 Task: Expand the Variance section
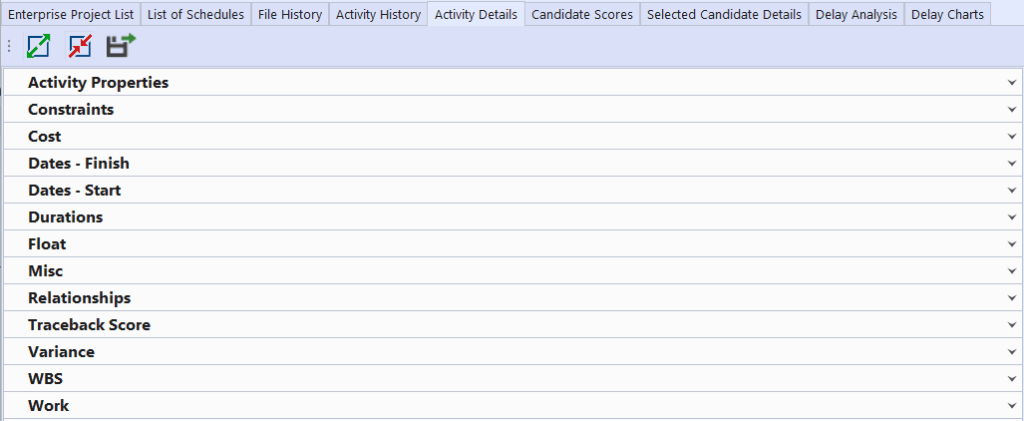[x=61, y=353]
